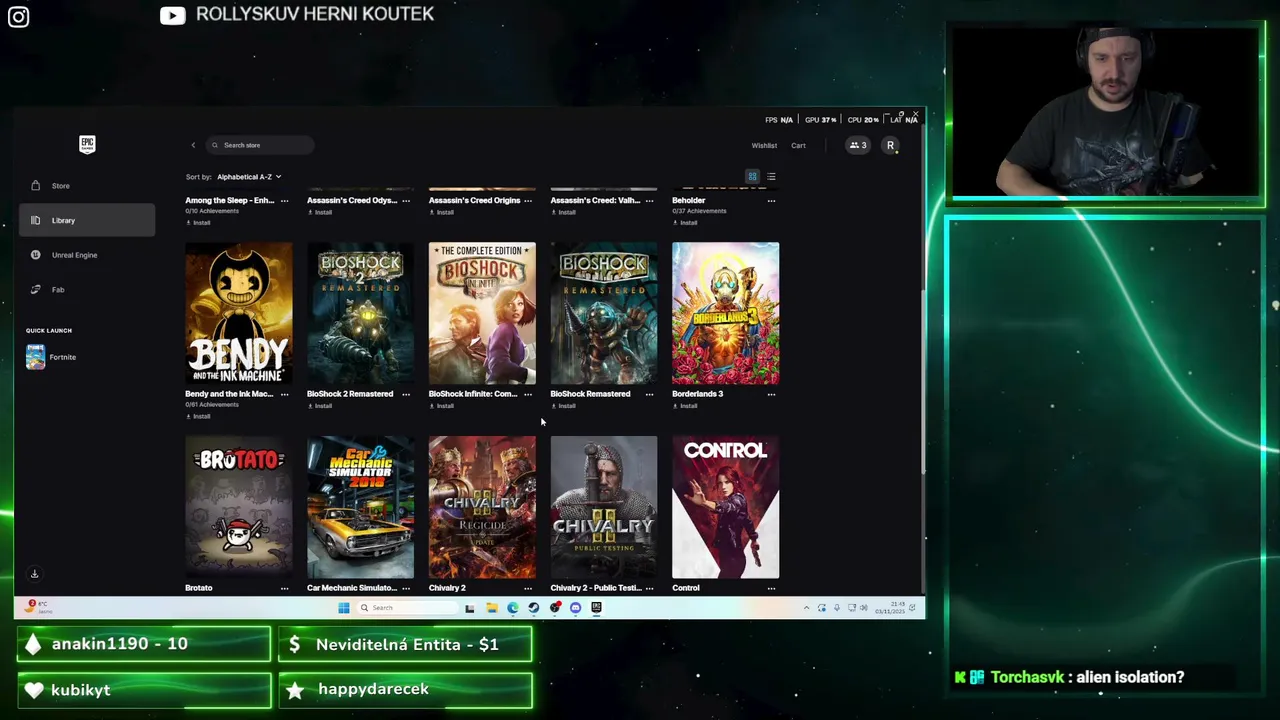The height and width of the screenshot is (720, 1280).
Task: Open Control game cover
Action: [725, 507]
